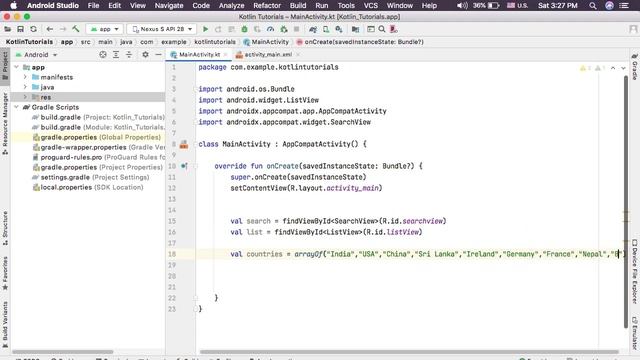Open the Gradle side panel tab

tap(635, 67)
